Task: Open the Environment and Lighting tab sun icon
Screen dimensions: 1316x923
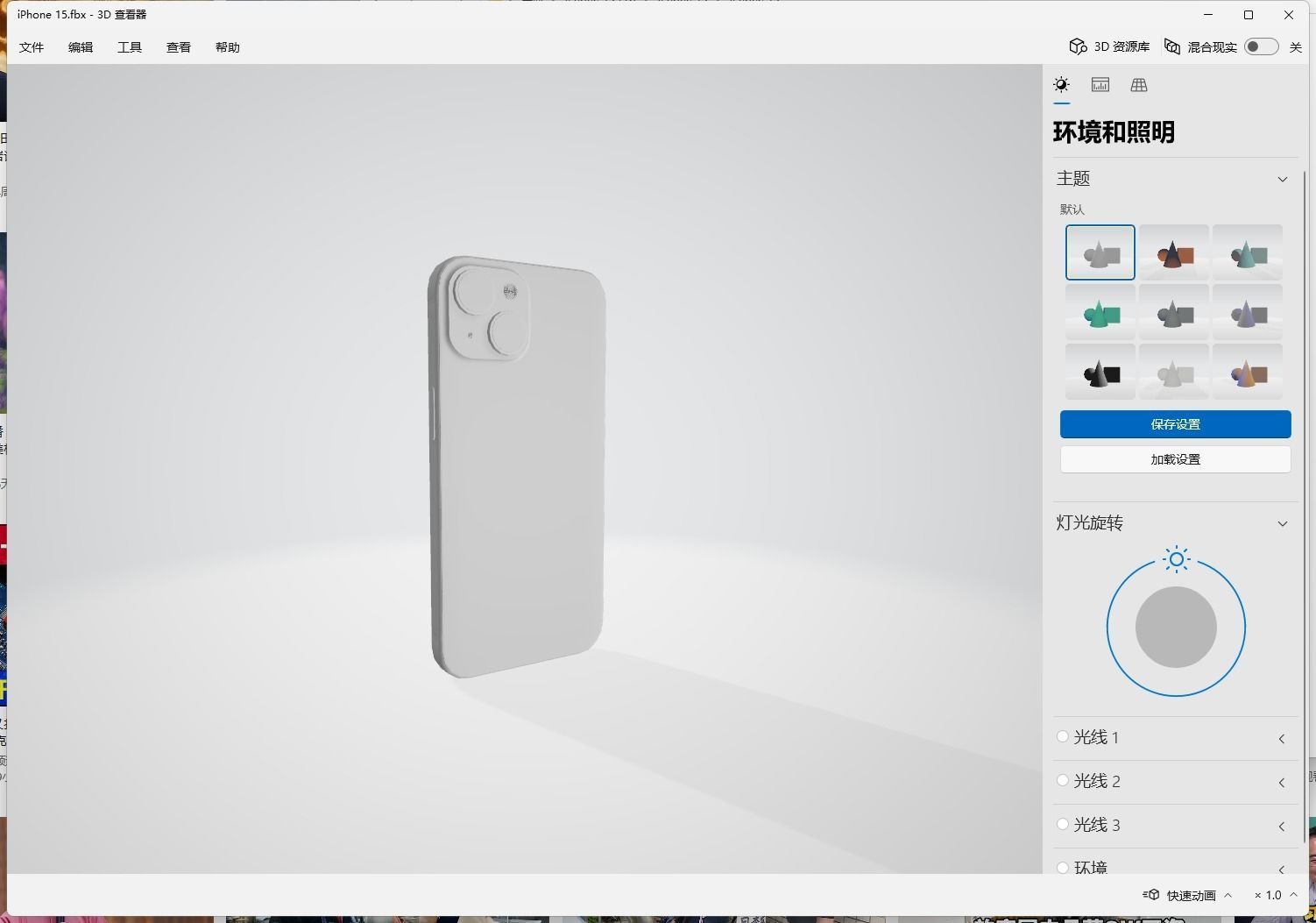Action: (x=1061, y=85)
